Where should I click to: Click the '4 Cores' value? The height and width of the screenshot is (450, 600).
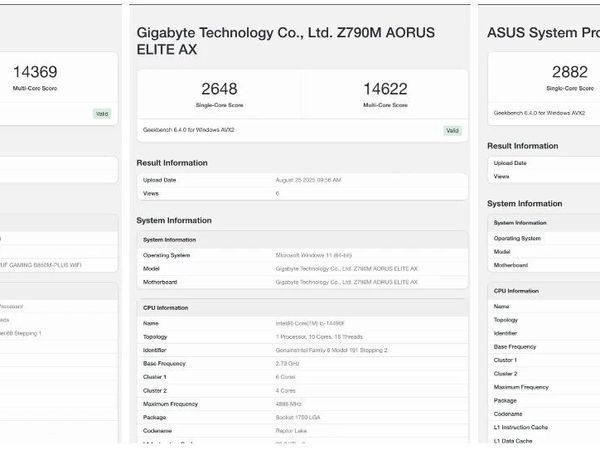click(x=285, y=391)
